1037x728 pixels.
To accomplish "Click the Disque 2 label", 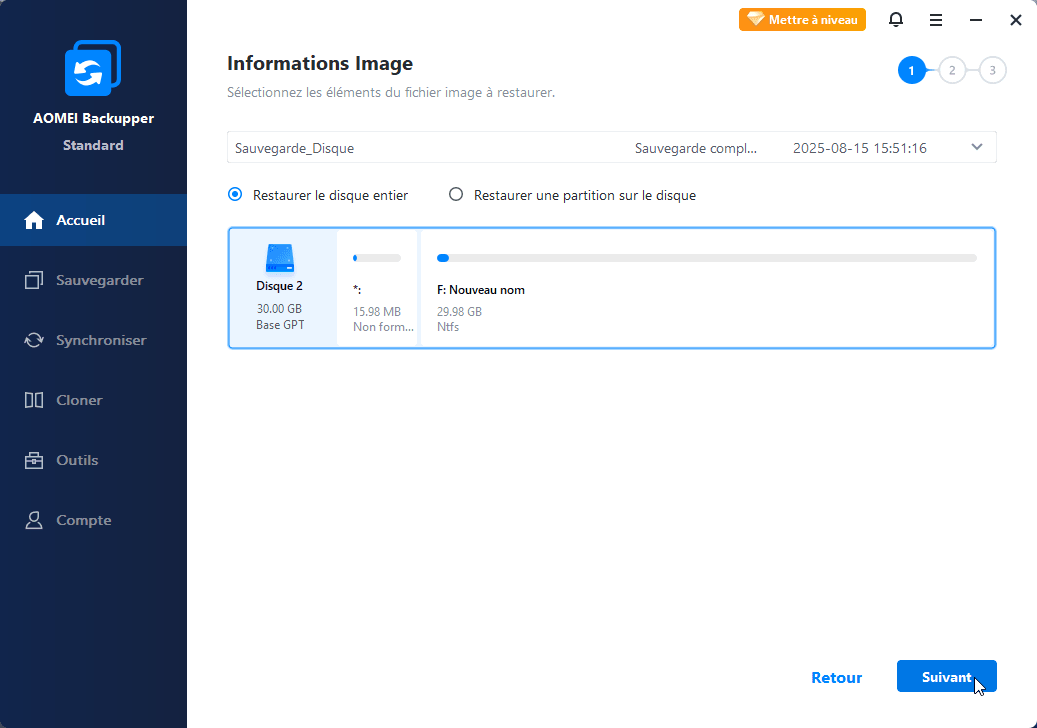I will coord(280,286).
